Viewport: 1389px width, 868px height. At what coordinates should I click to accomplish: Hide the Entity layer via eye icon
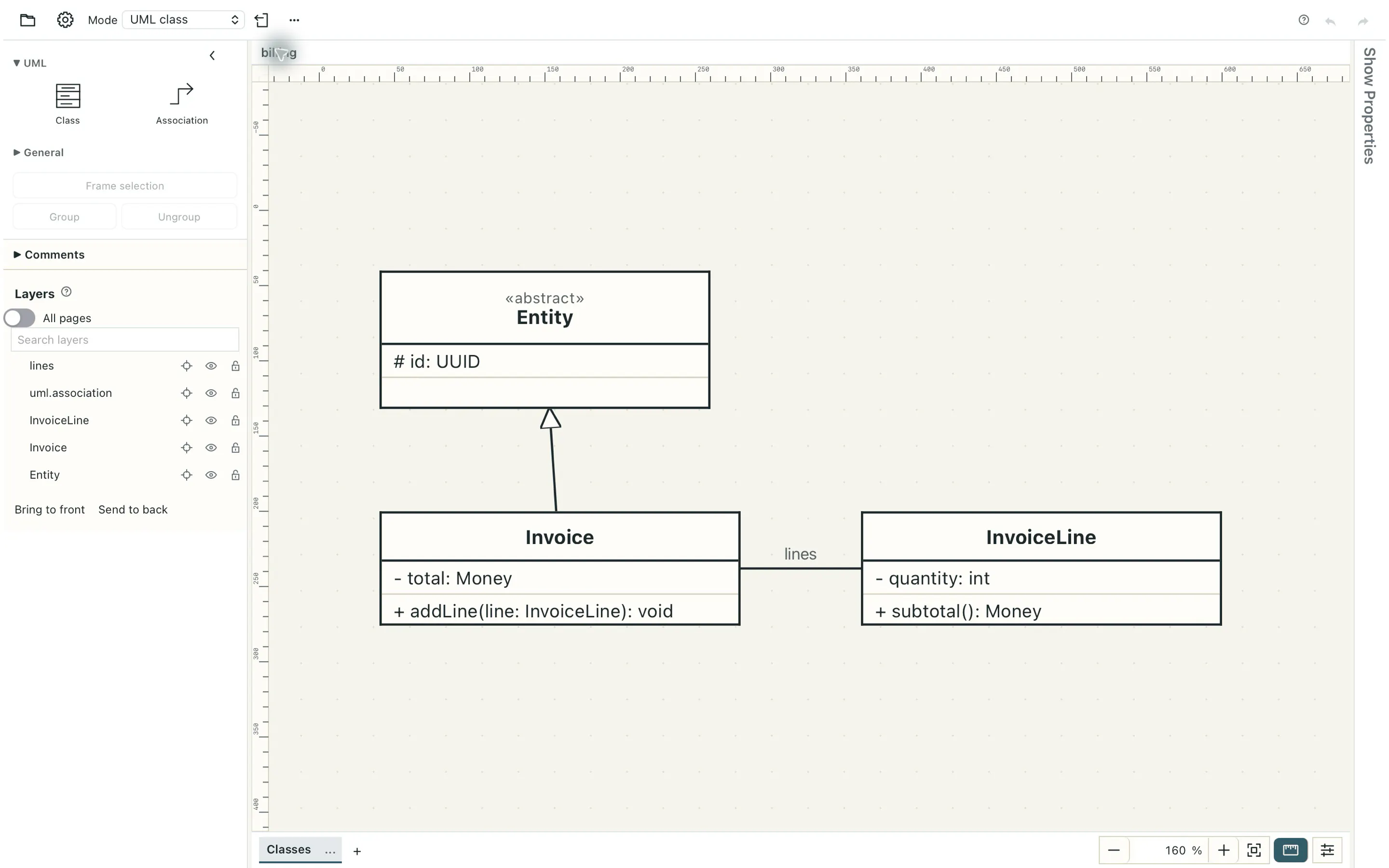pyautogui.click(x=211, y=475)
